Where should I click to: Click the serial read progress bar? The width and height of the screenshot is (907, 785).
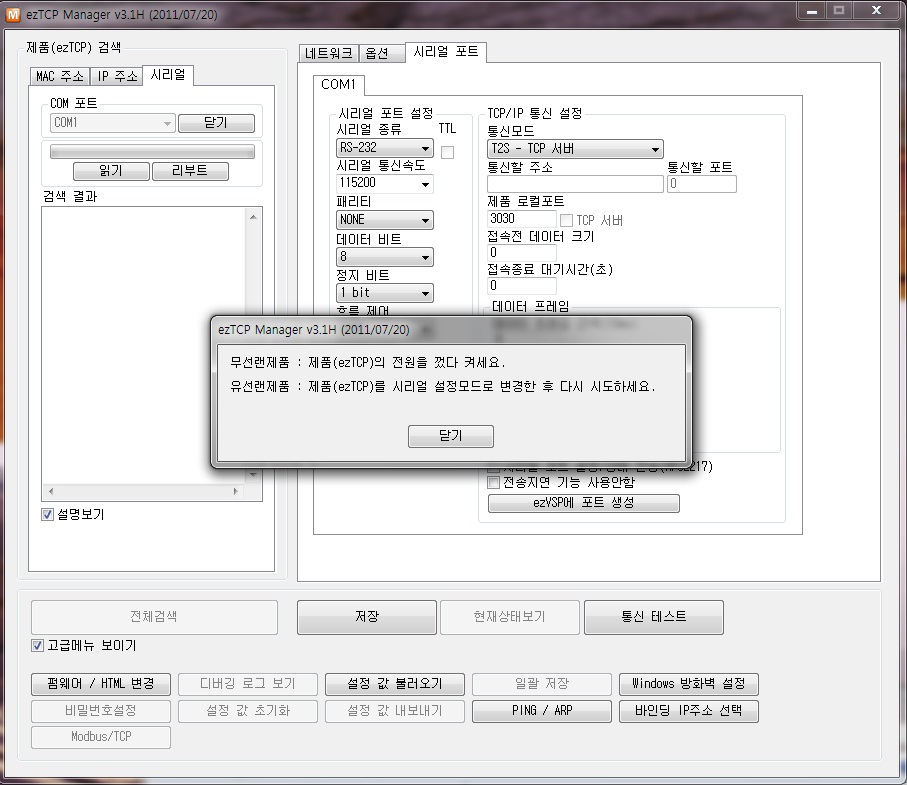coord(152,152)
